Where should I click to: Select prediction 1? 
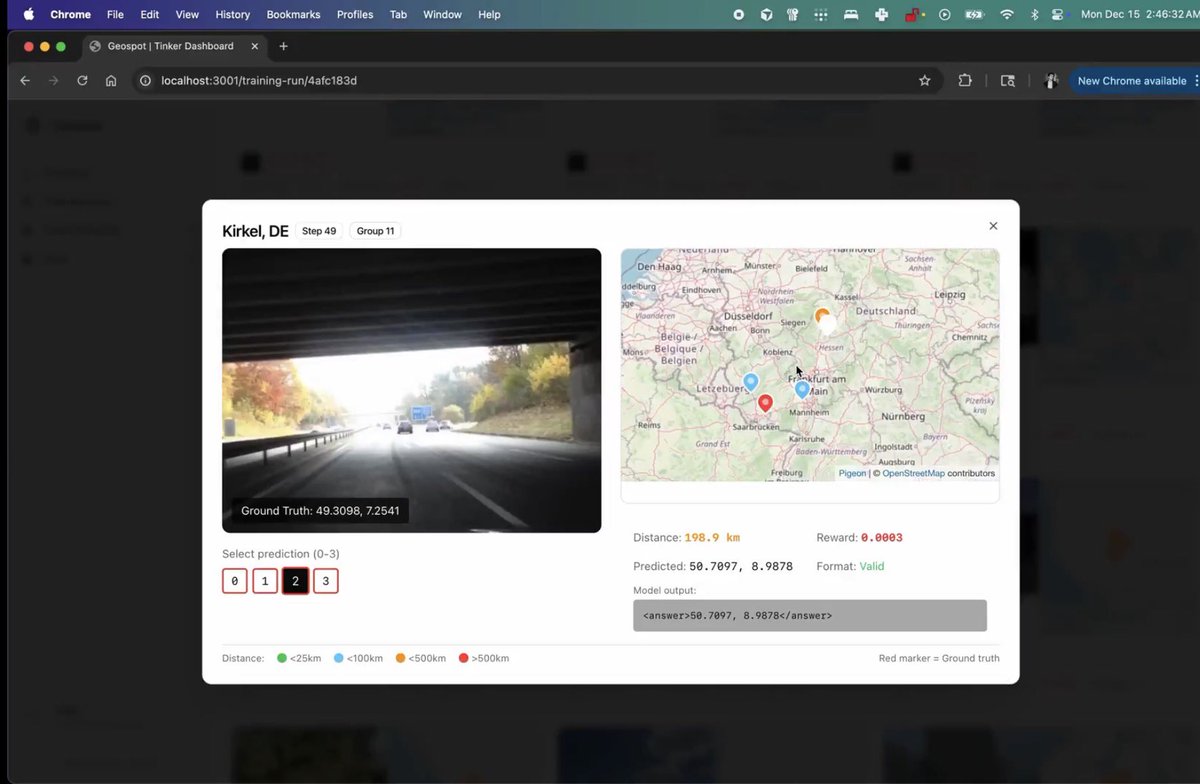(x=265, y=581)
